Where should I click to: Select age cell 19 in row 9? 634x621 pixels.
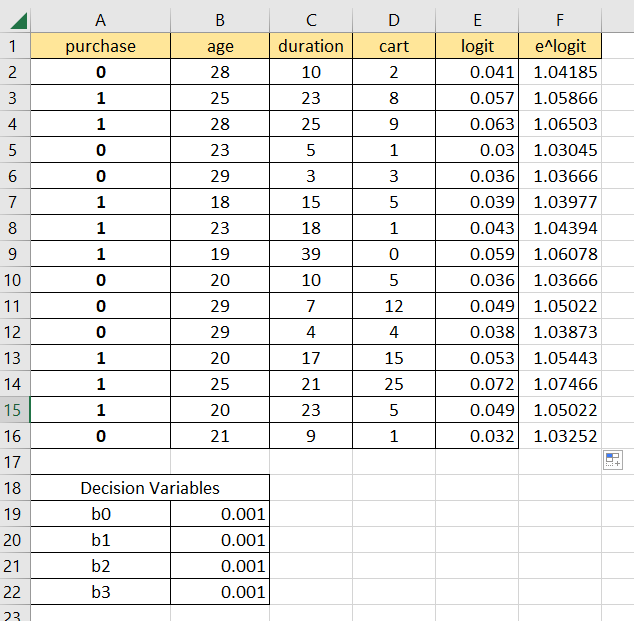[x=220, y=254]
